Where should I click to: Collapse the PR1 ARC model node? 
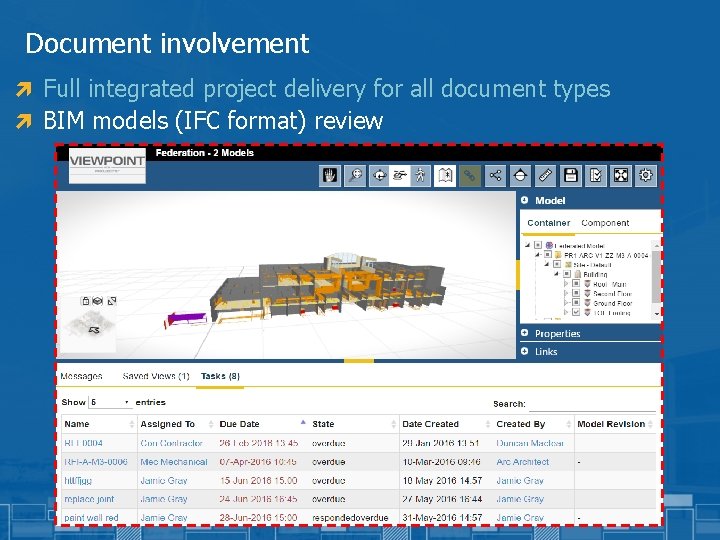[x=537, y=255]
